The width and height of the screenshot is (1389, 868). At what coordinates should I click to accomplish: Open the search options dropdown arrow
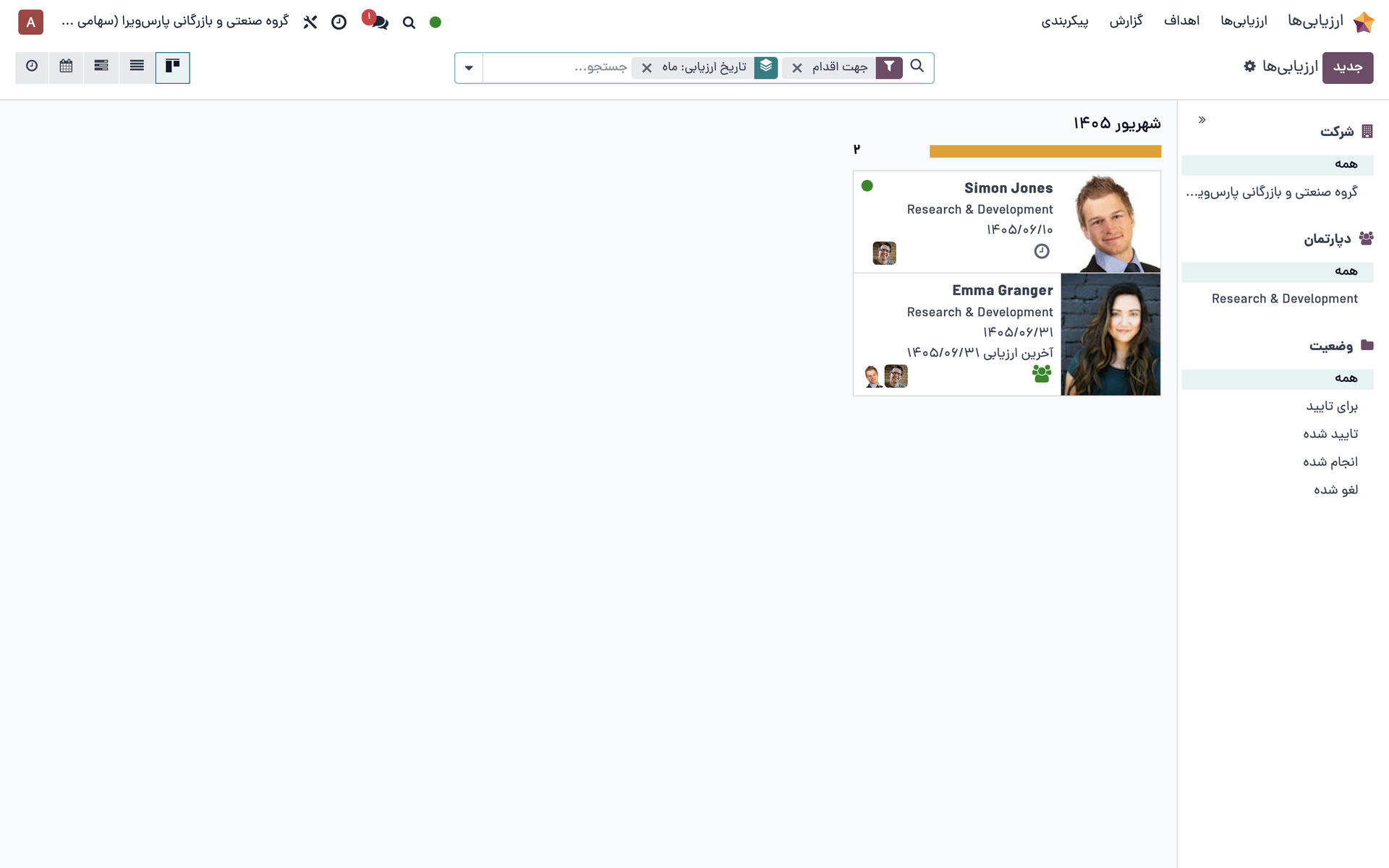[x=469, y=68]
